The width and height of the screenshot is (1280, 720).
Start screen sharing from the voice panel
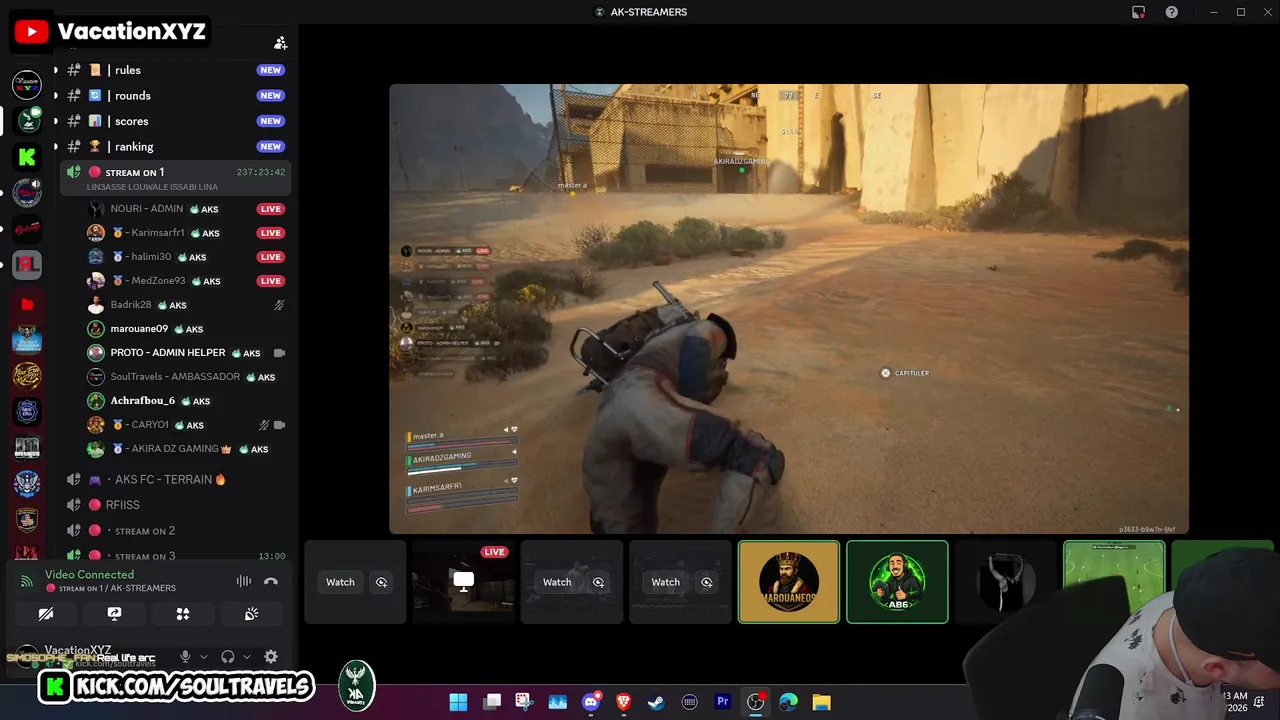point(114,614)
